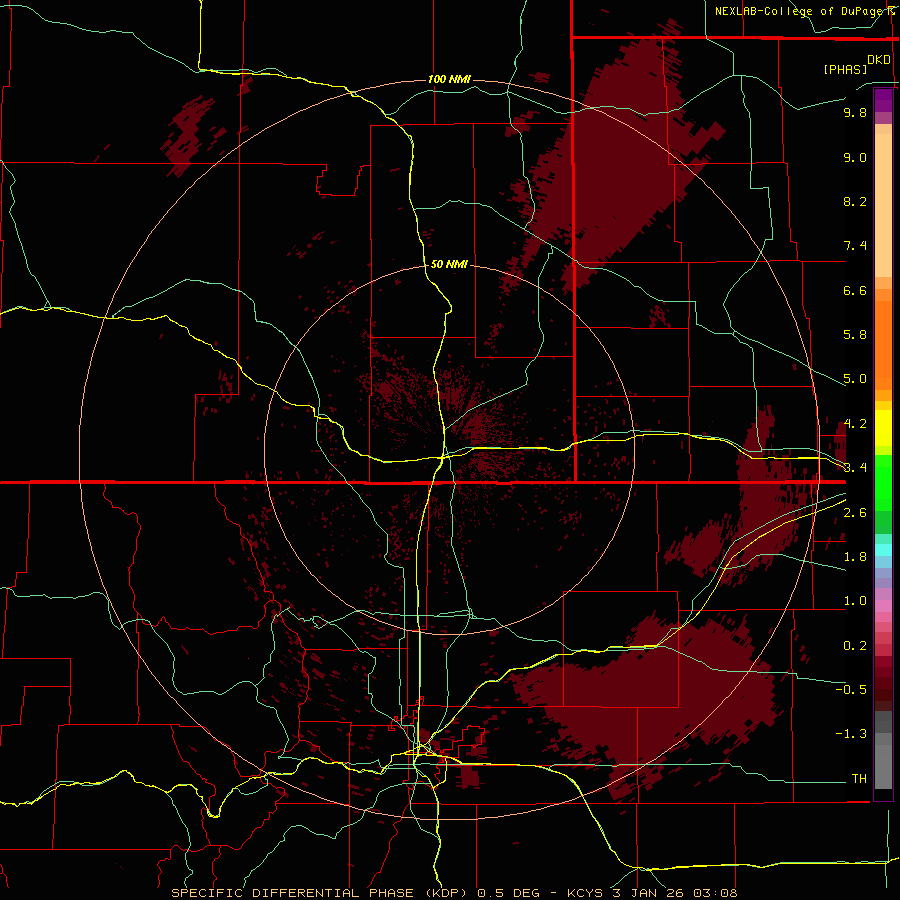900x900 pixels.
Task: Click the 100 NMI range ring label
Action: click(449, 79)
